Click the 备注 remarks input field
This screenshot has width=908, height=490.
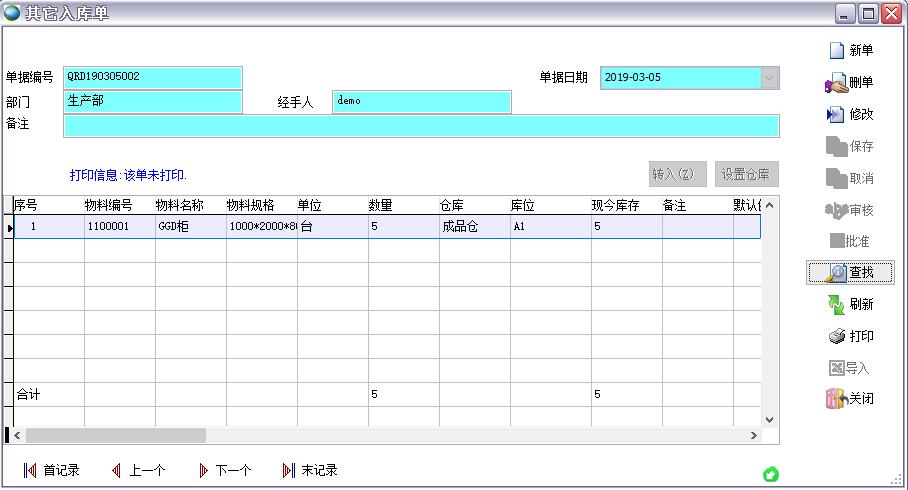420,126
